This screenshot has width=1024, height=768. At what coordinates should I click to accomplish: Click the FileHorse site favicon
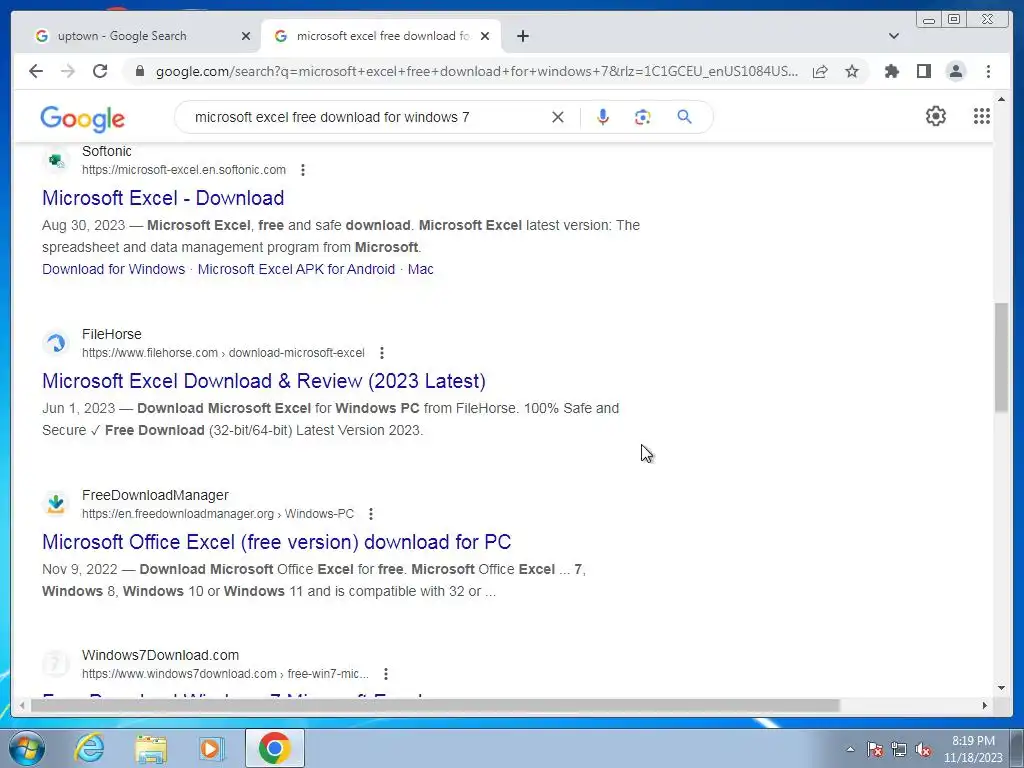pyautogui.click(x=56, y=343)
